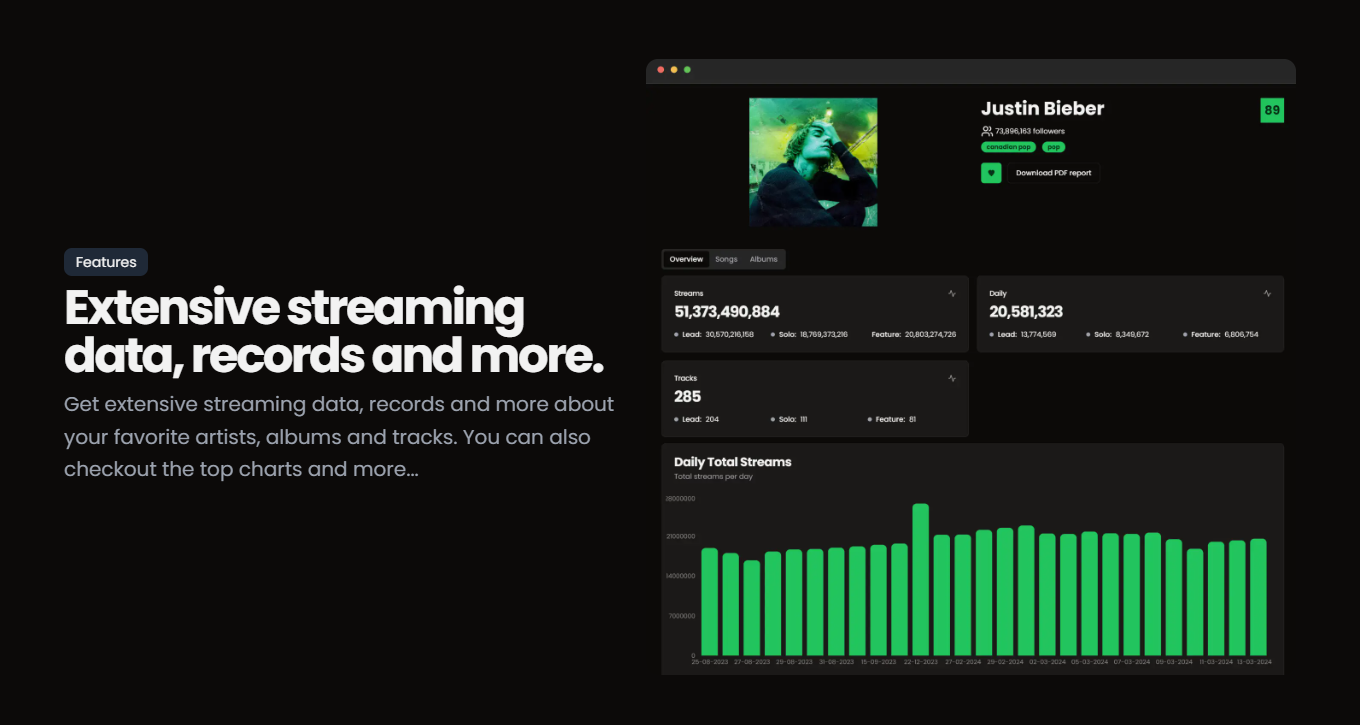Click the Total streams per day subtitle
The image size is (1360, 725).
(x=713, y=477)
